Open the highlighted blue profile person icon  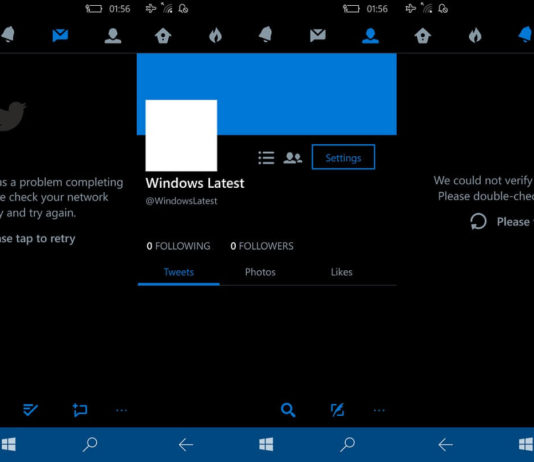pyautogui.click(x=370, y=36)
